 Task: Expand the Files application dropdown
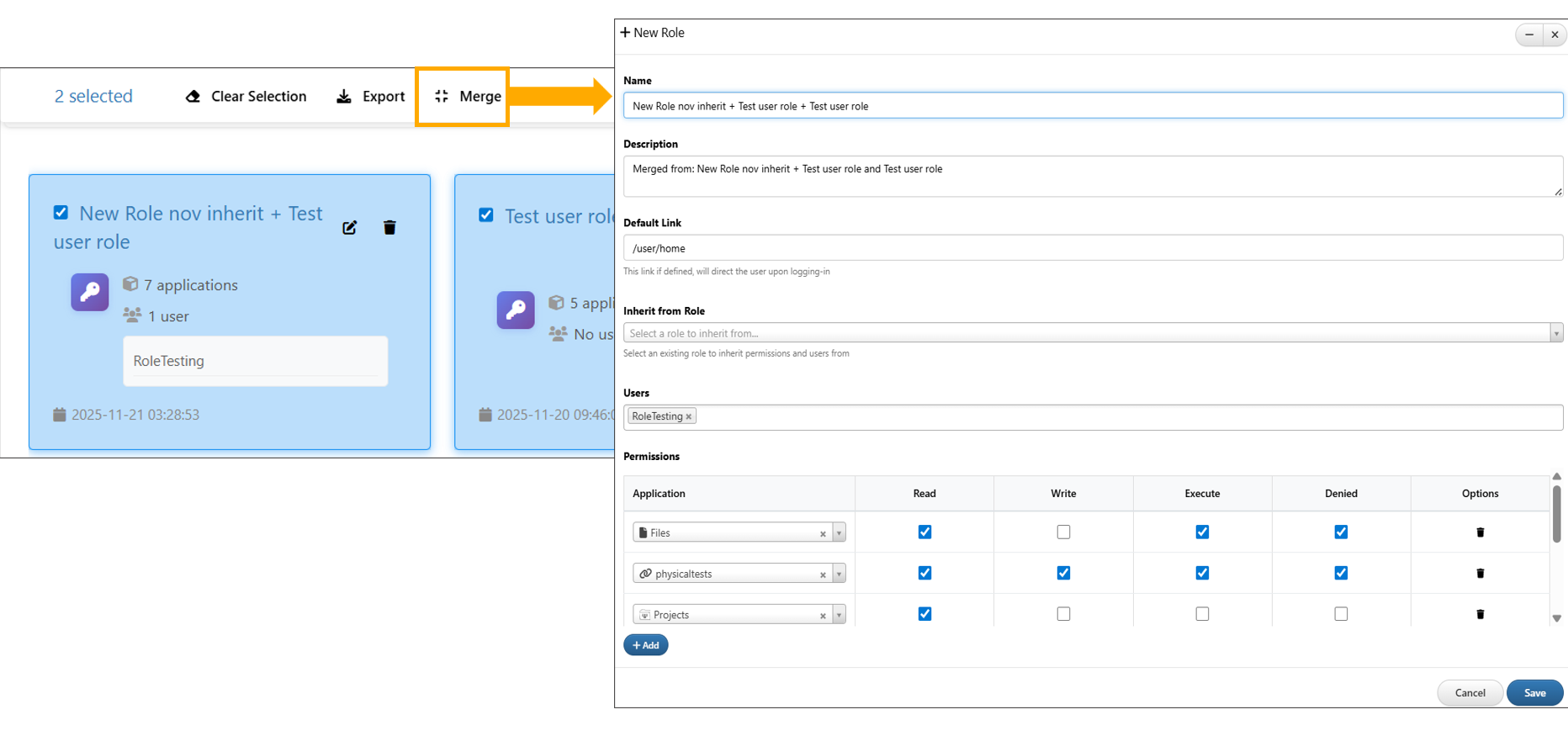(x=839, y=533)
